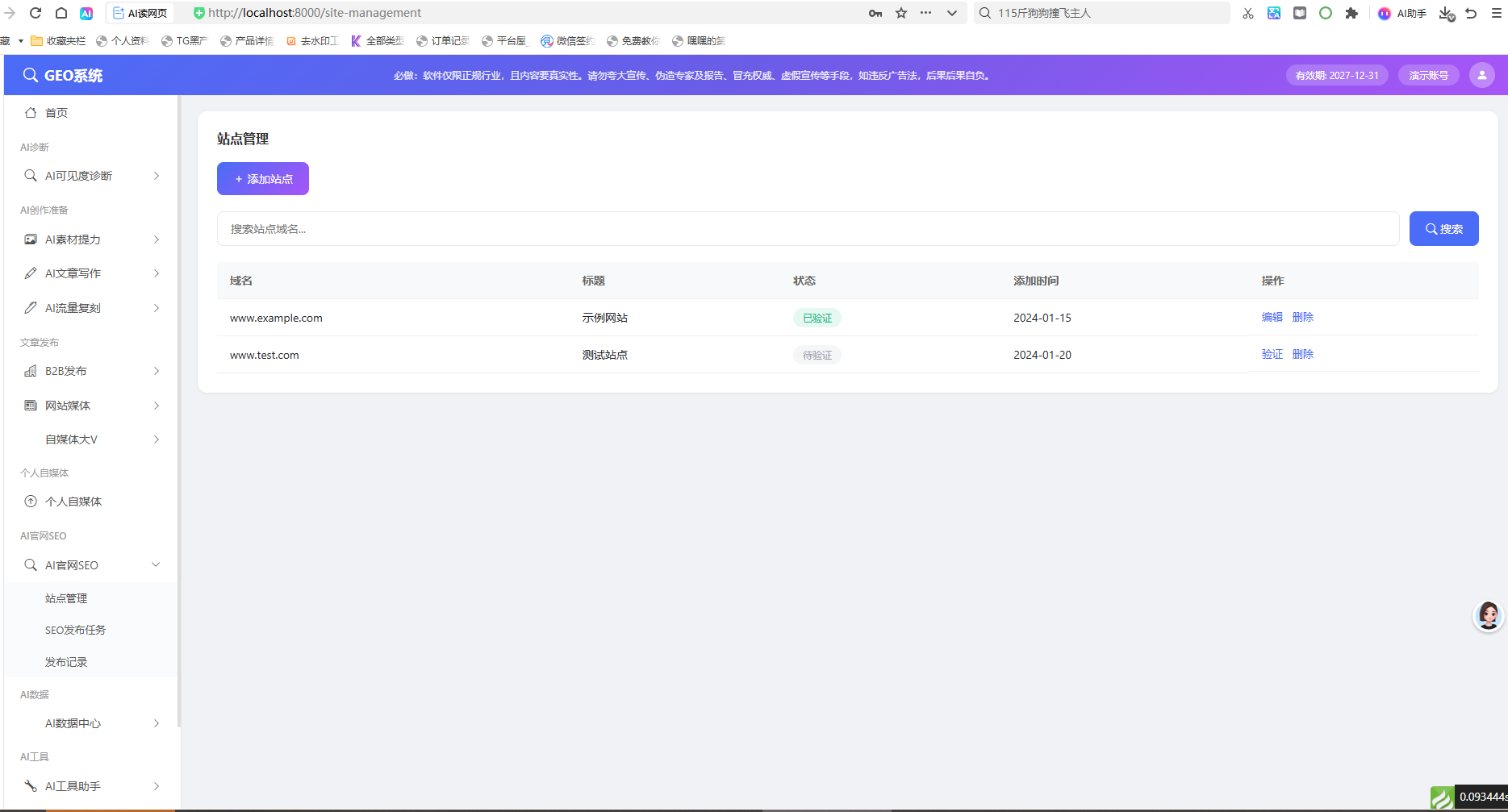This screenshot has width=1508, height=812.
Task: Click the www.test.com domain cell
Action: point(265,355)
